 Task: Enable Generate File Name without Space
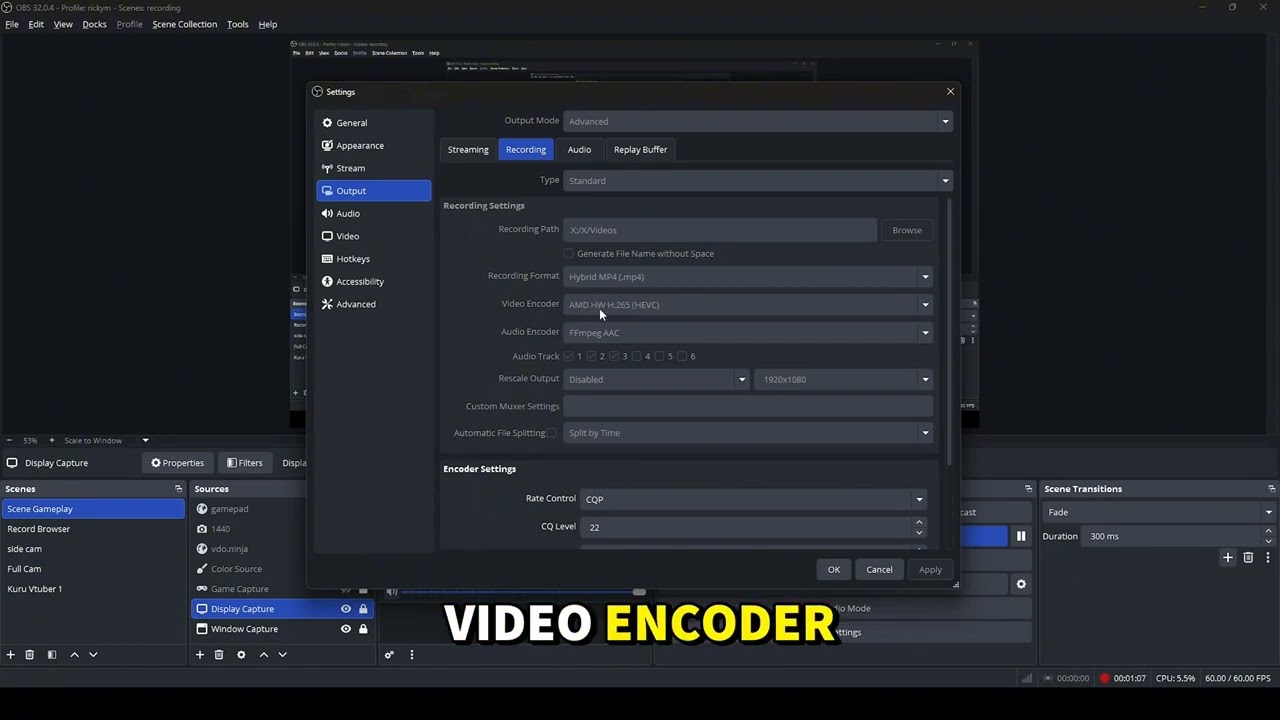pyautogui.click(x=569, y=254)
